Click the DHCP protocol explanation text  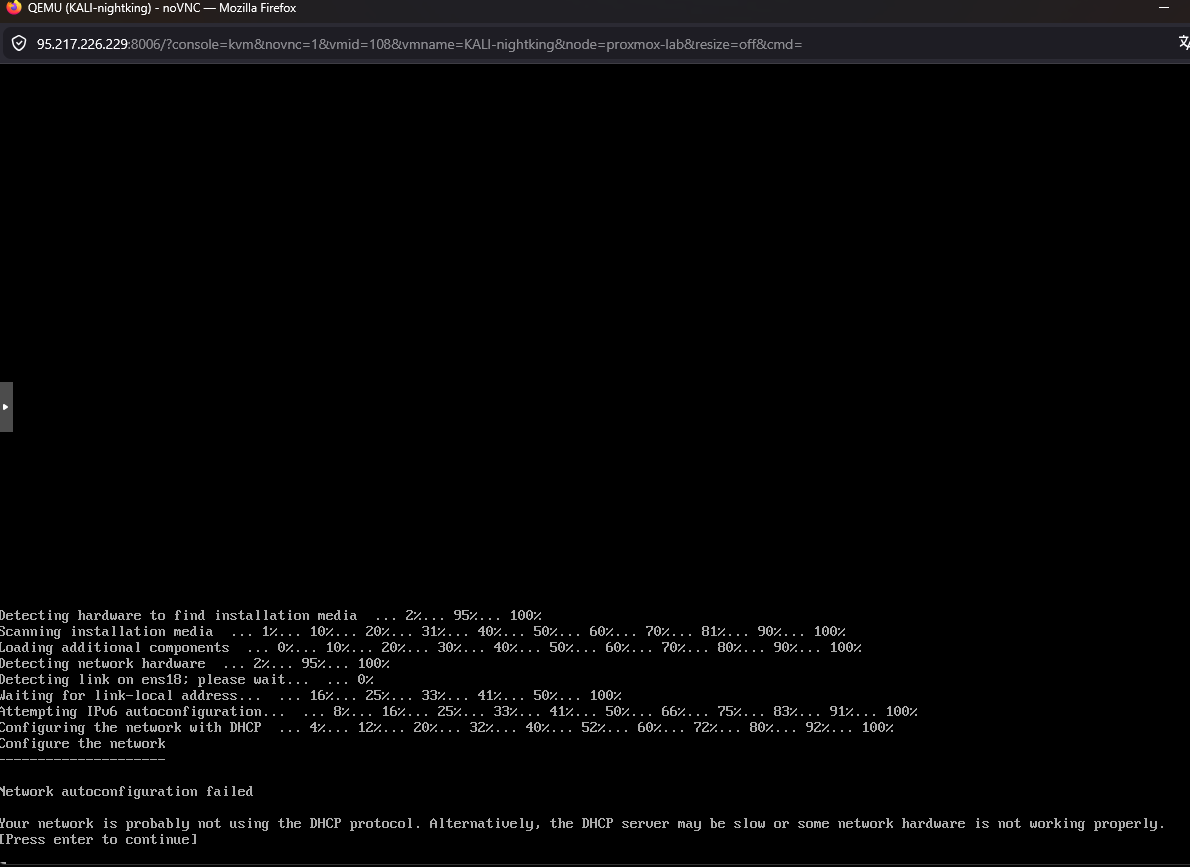580,823
